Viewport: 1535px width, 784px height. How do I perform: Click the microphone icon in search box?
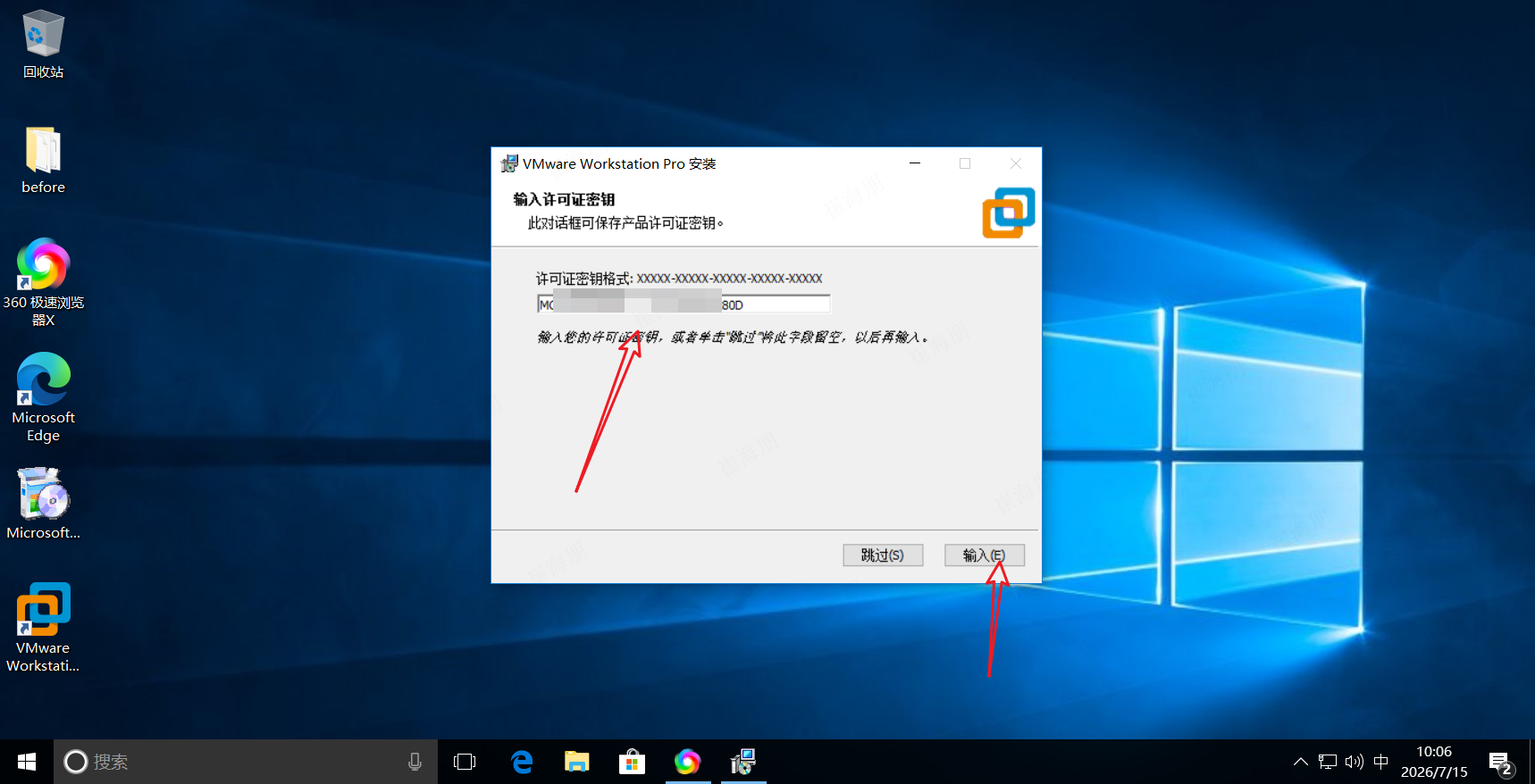tap(415, 762)
